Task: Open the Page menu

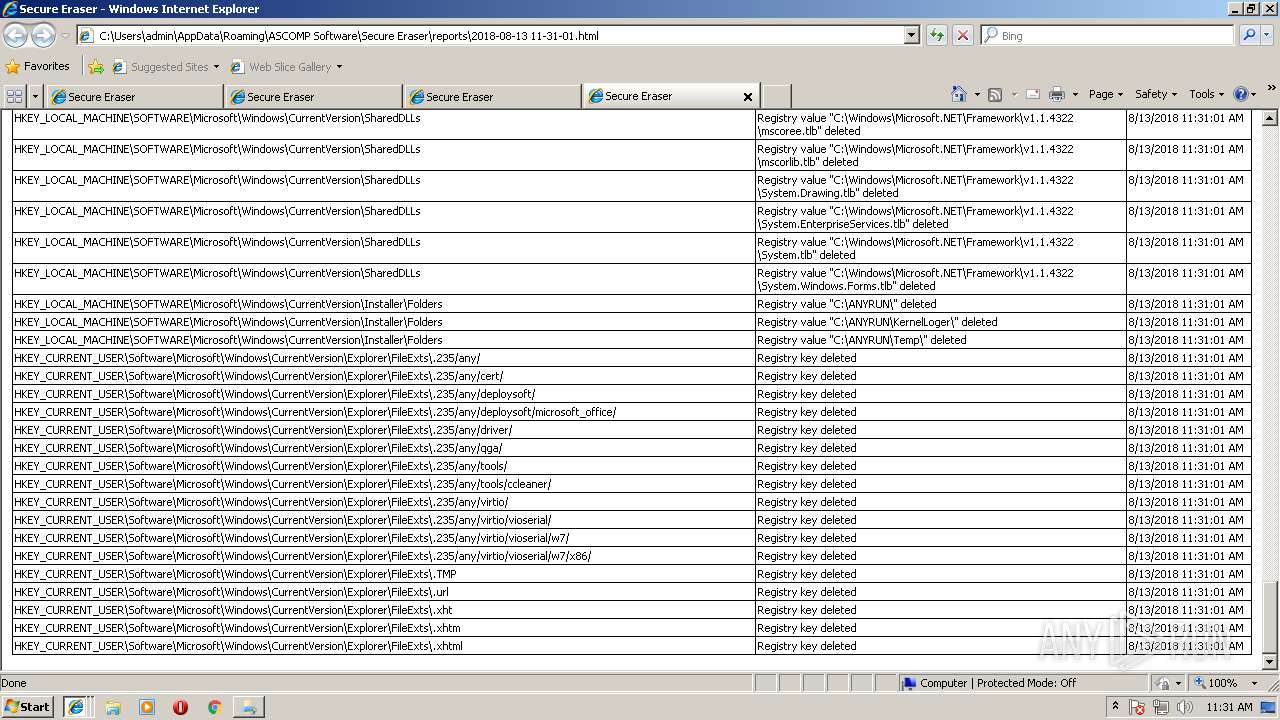Action: tap(1105, 94)
